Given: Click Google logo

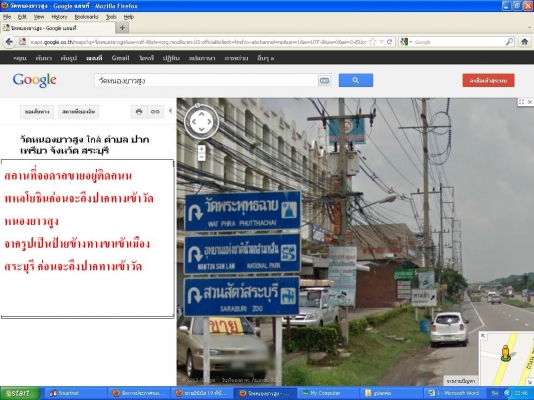Looking at the screenshot, I should point(34,80).
